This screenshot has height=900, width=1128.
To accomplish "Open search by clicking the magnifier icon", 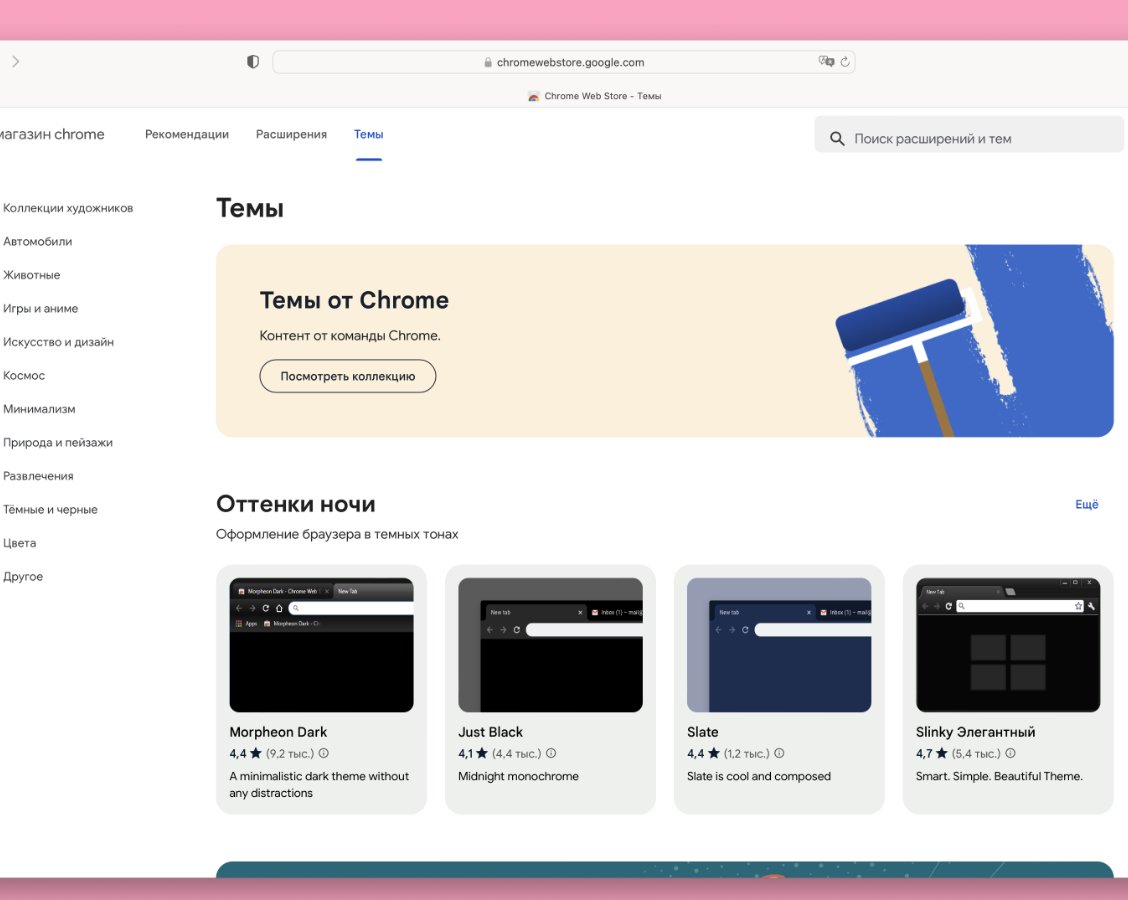I will pos(837,138).
